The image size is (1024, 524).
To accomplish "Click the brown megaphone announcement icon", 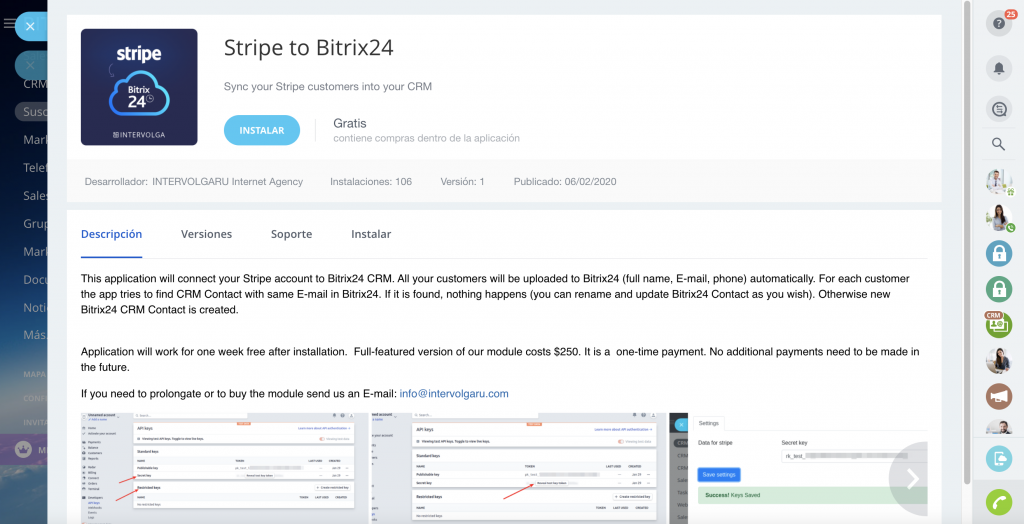I will [999, 396].
